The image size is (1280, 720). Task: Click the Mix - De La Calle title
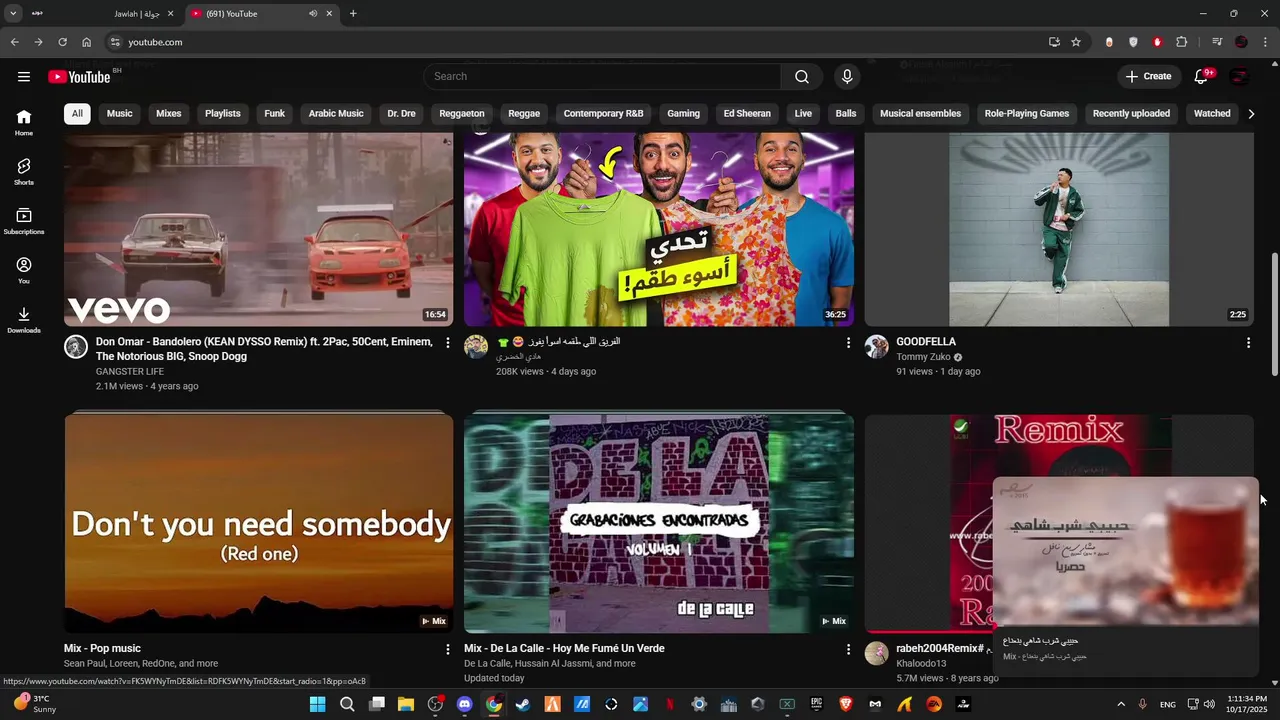pyautogui.click(x=564, y=648)
